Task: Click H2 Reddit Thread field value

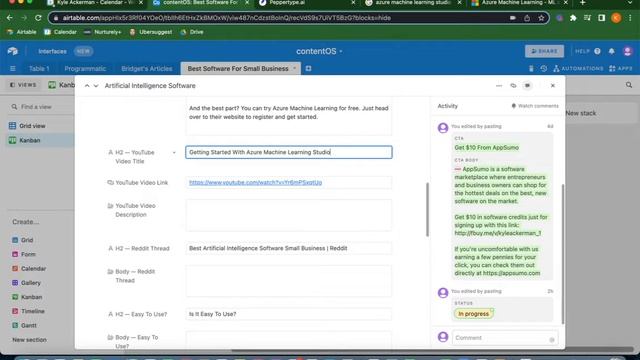Action: tap(289, 248)
